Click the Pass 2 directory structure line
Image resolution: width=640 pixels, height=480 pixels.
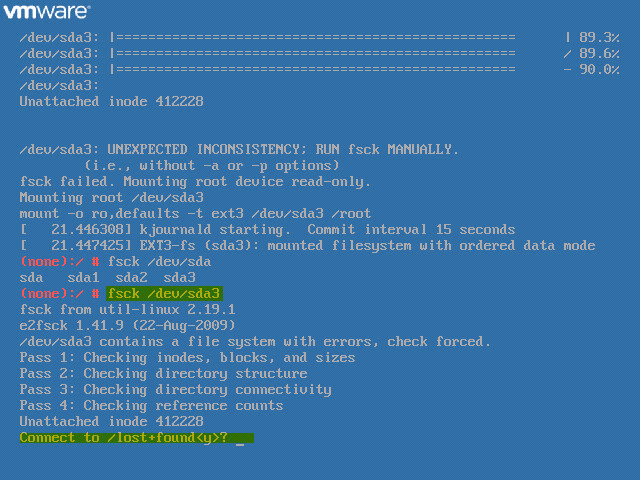tap(163, 374)
